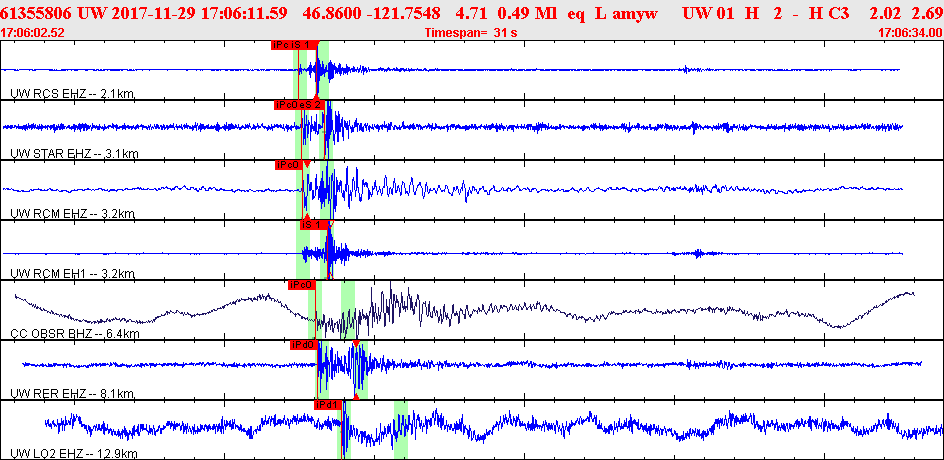
Task: Click the Timespan= 31 s label
Action: coord(471,32)
